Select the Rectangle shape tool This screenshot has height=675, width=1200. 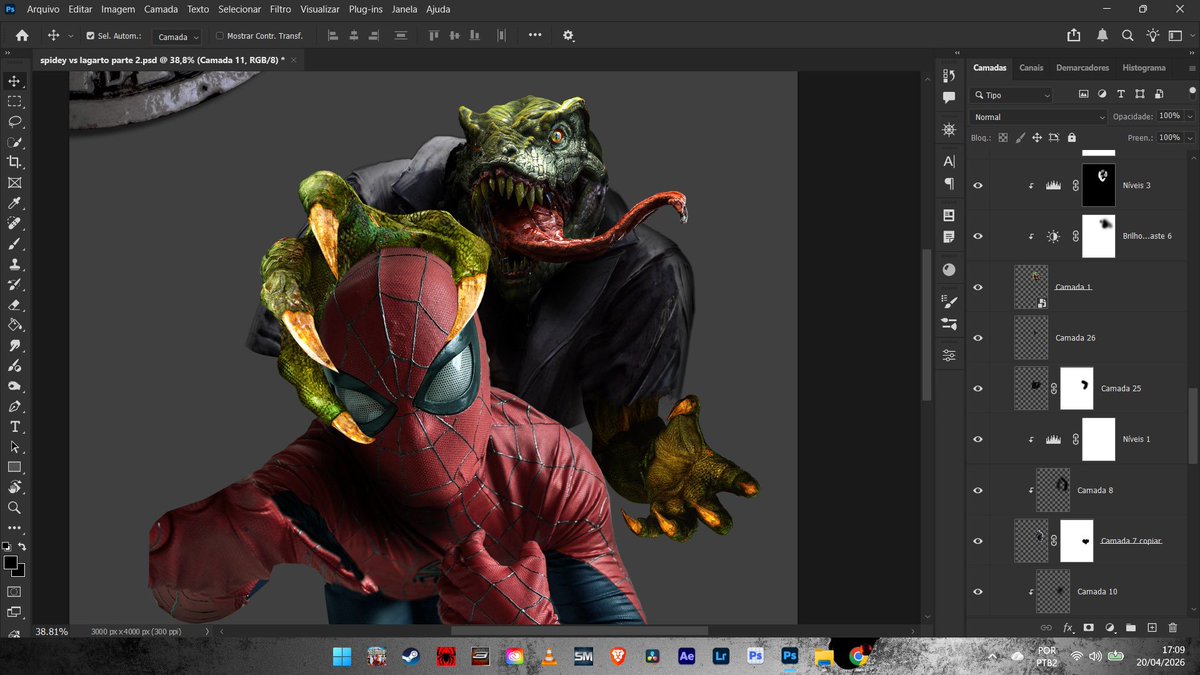pyautogui.click(x=14, y=467)
